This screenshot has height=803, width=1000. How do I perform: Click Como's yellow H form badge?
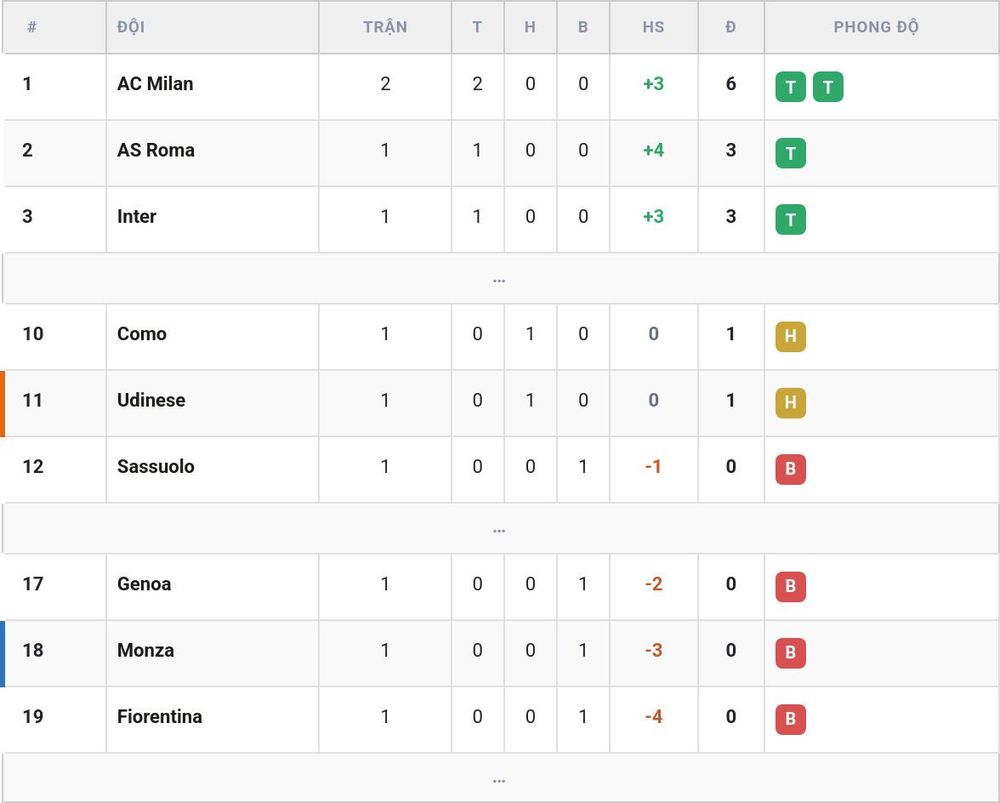pos(790,337)
